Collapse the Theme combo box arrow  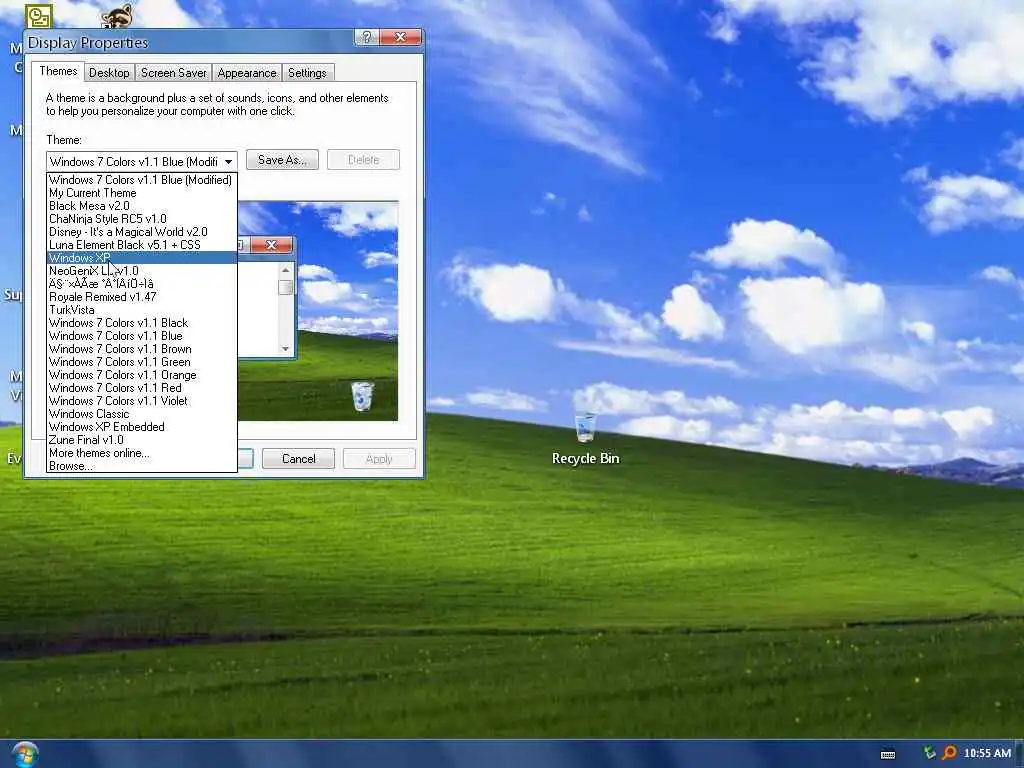(x=229, y=161)
